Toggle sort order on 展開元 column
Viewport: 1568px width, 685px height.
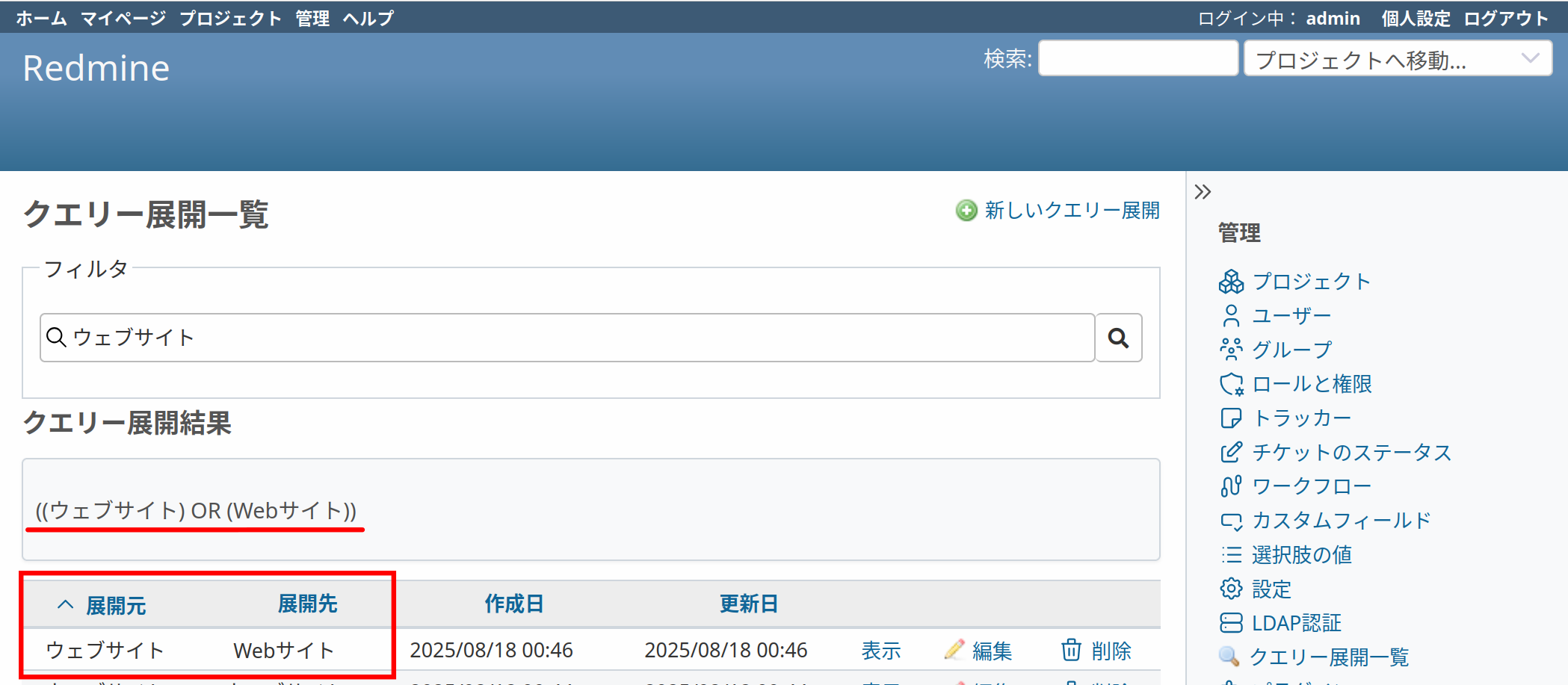[x=115, y=604]
